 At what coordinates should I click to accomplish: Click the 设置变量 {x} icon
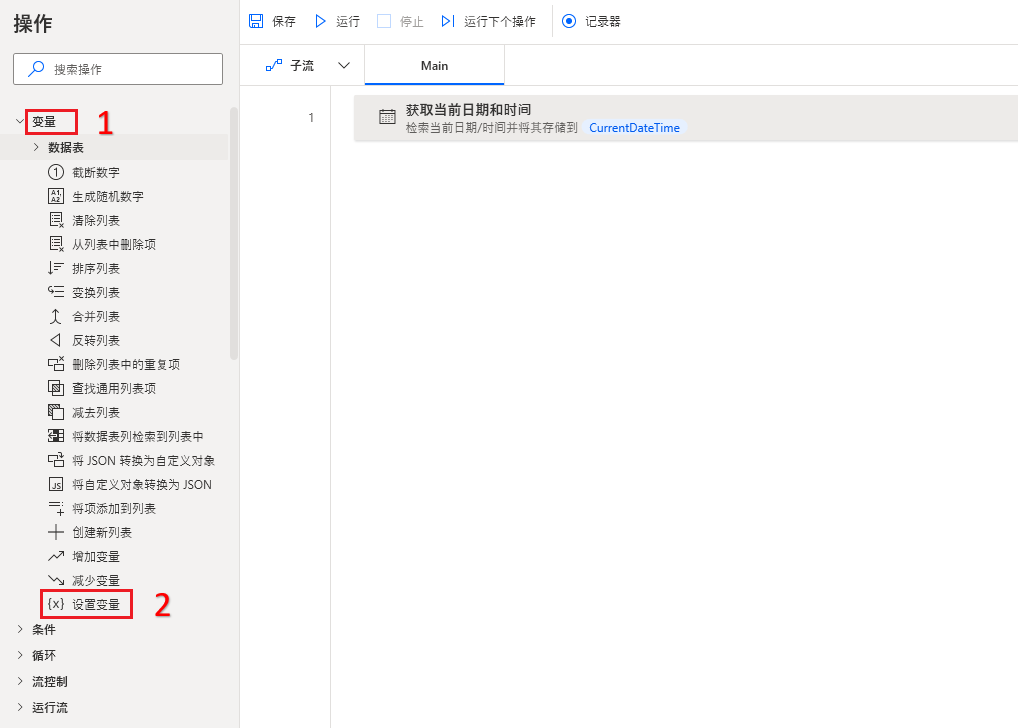click(56, 605)
